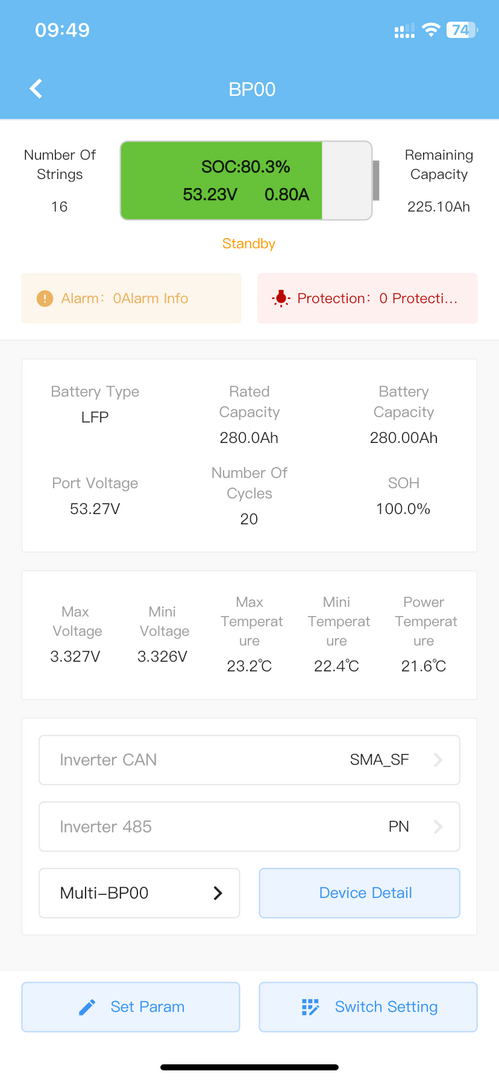Screen dimensions: 499x1080
Task: Tap the grid-edit icon on Switch Setting
Action: [x=311, y=1007]
